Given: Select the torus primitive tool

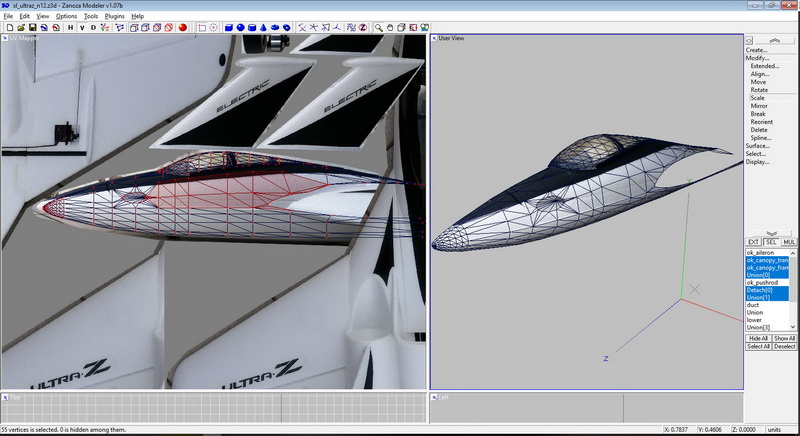Looking at the screenshot, I should [x=275, y=28].
